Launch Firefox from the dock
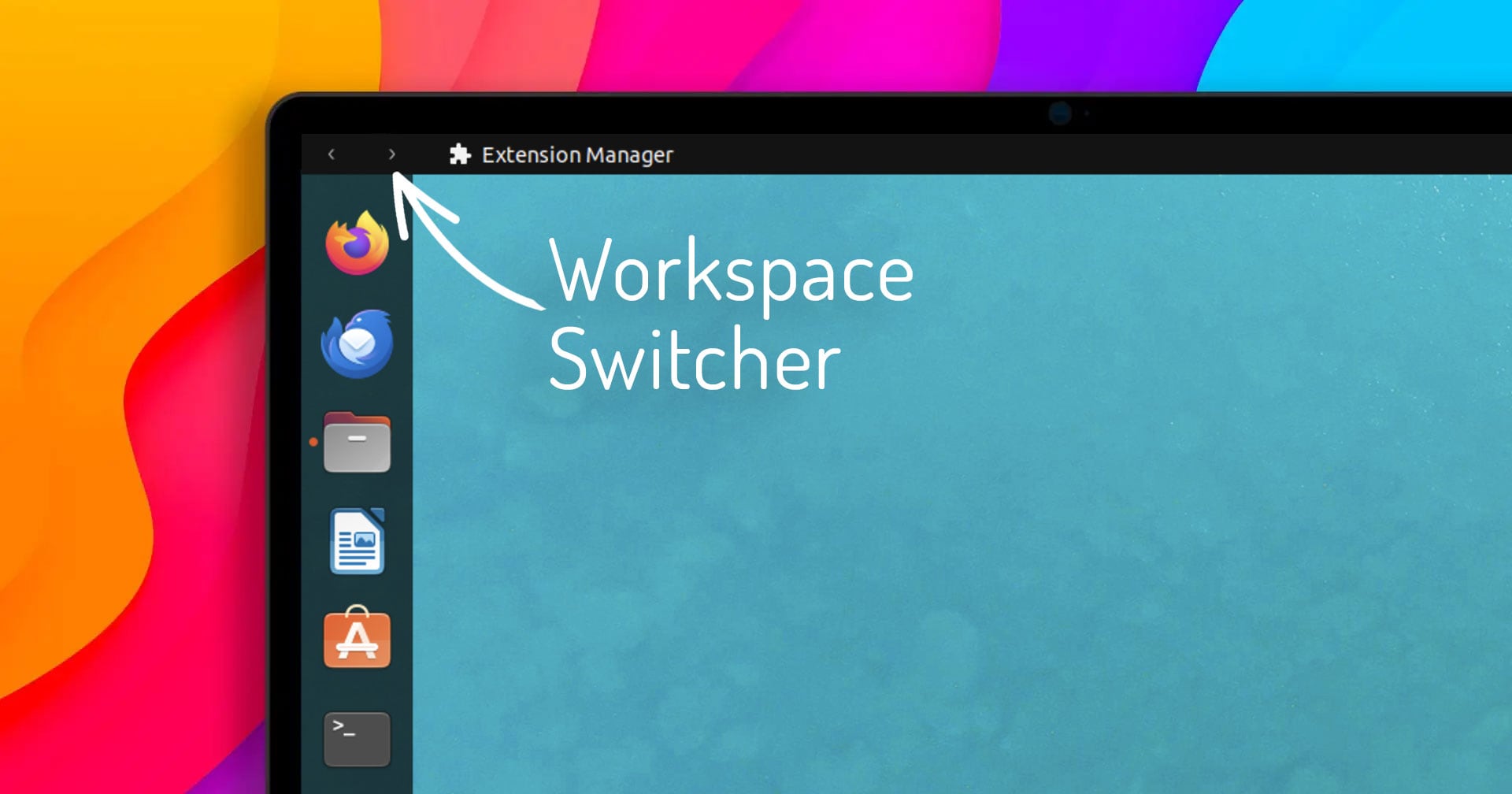Image resolution: width=1512 pixels, height=794 pixels. 358,243
